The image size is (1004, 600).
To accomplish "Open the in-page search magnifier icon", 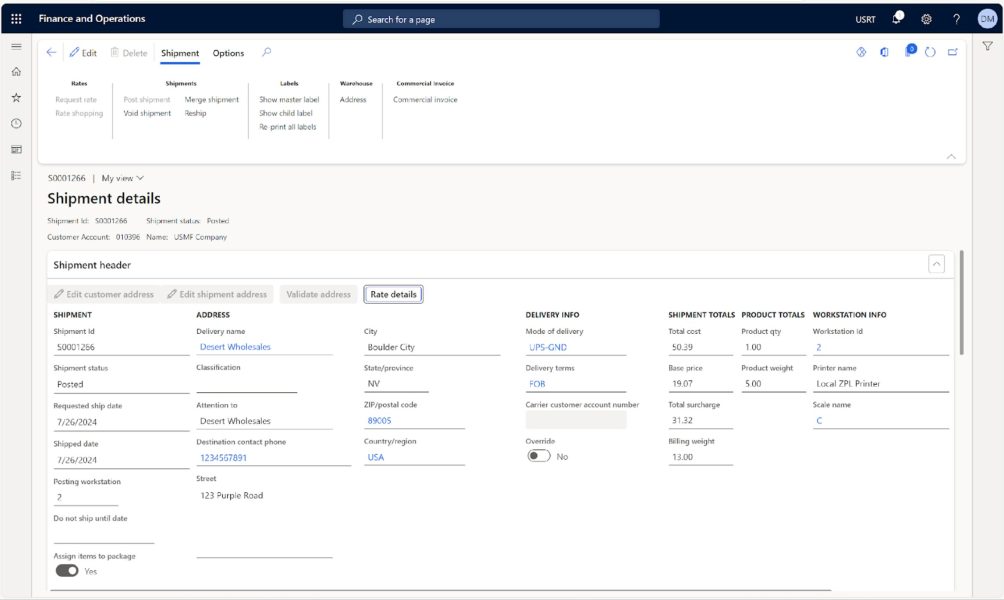I will 265,53.
